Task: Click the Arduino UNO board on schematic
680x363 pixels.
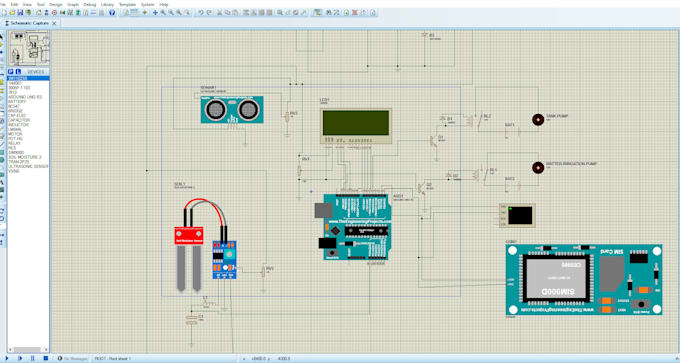Action: pyautogui.click(x=354, y=226)
